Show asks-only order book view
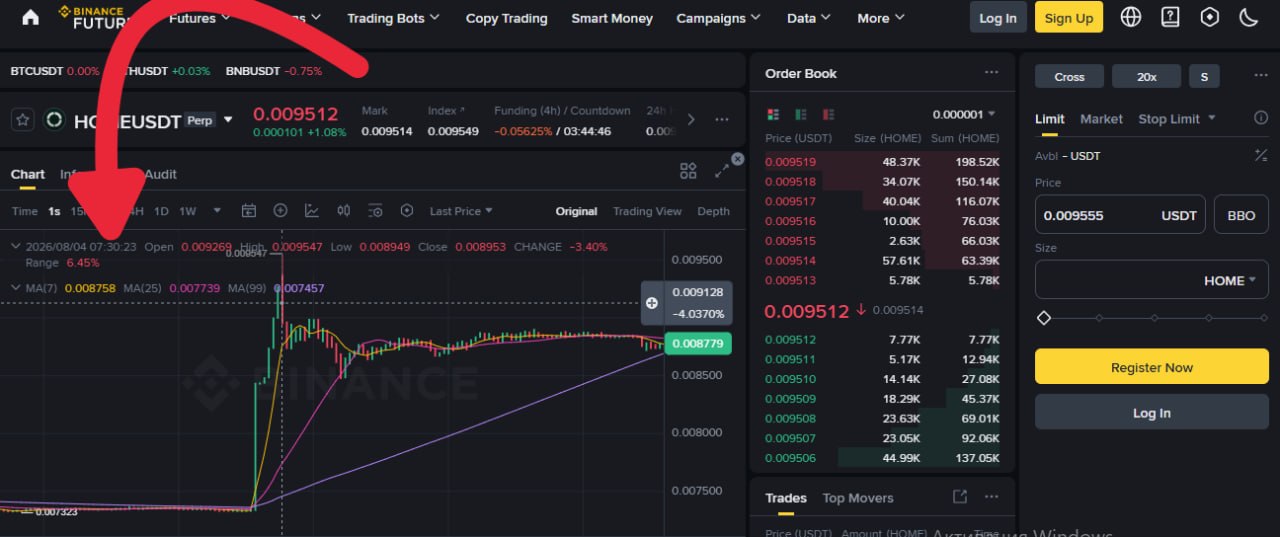 coord(827,115)
